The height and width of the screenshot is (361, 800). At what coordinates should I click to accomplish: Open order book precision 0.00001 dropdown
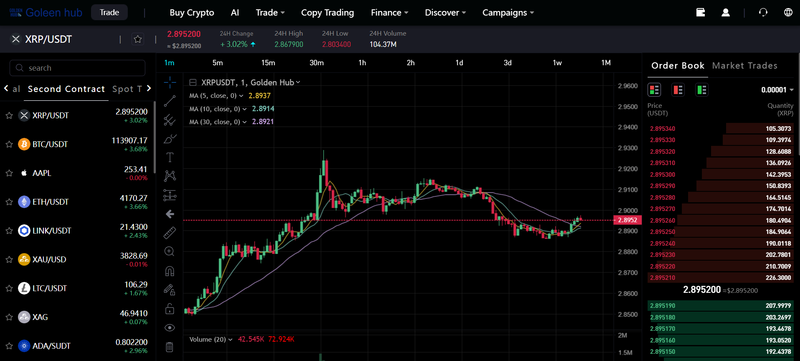coord(778,90)
